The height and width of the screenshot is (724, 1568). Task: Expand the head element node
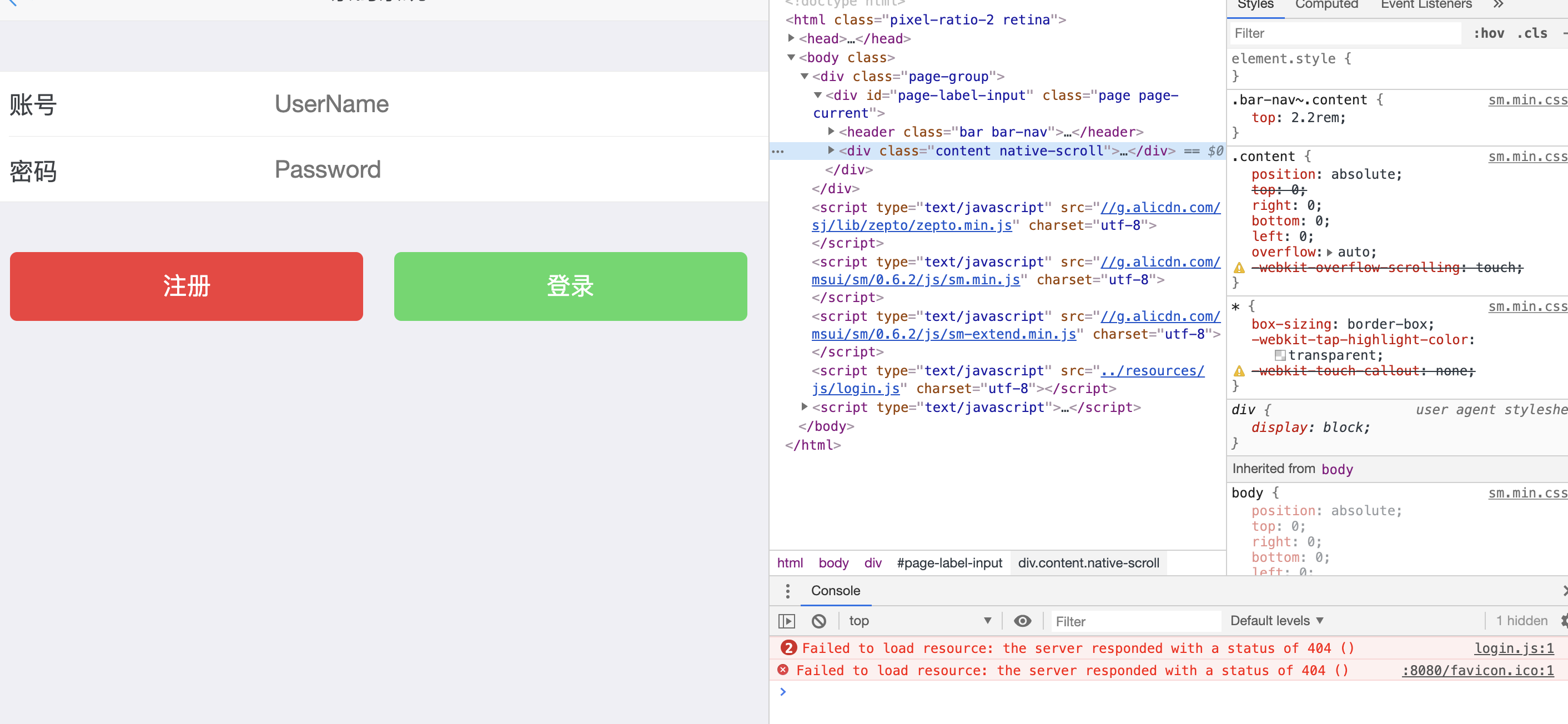791,38
